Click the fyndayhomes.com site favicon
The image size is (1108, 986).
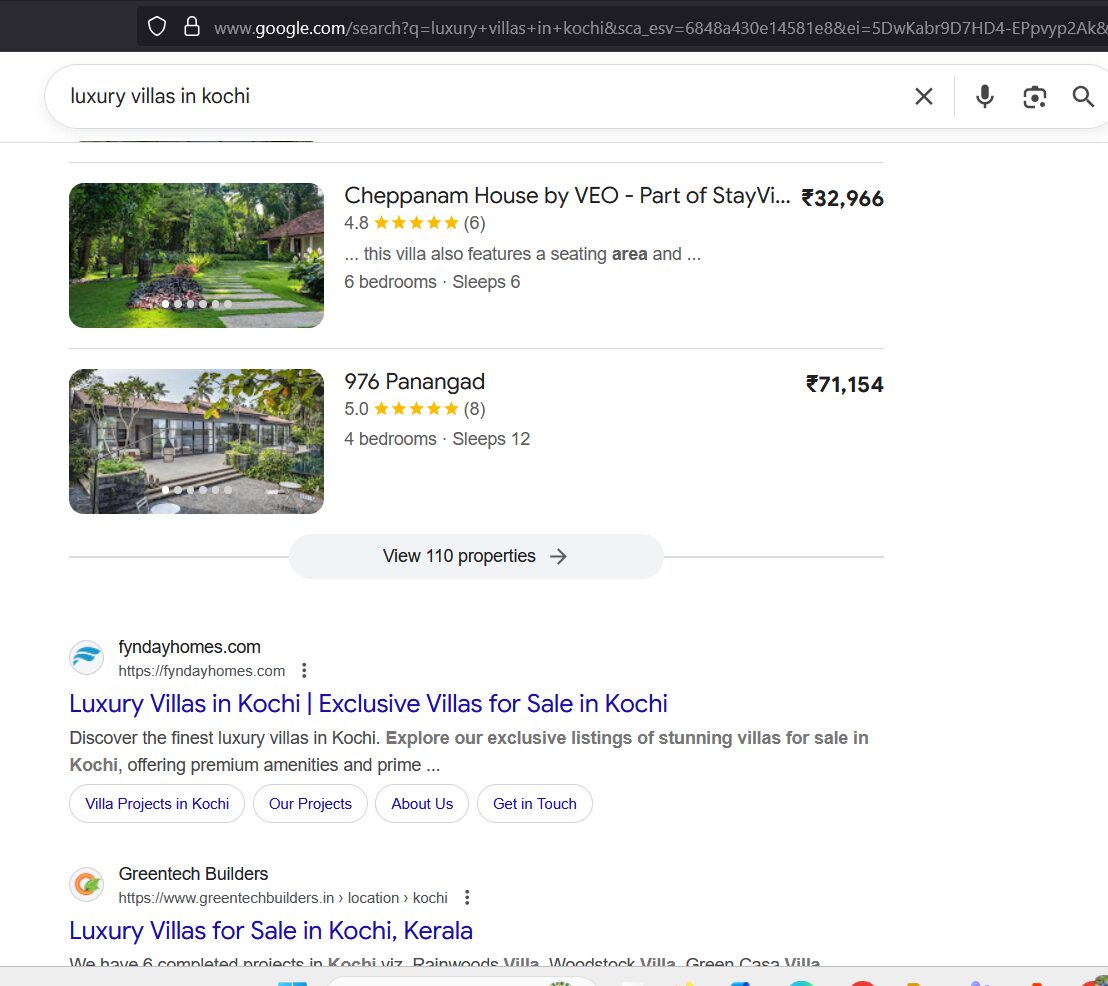[x=87, y=658]
